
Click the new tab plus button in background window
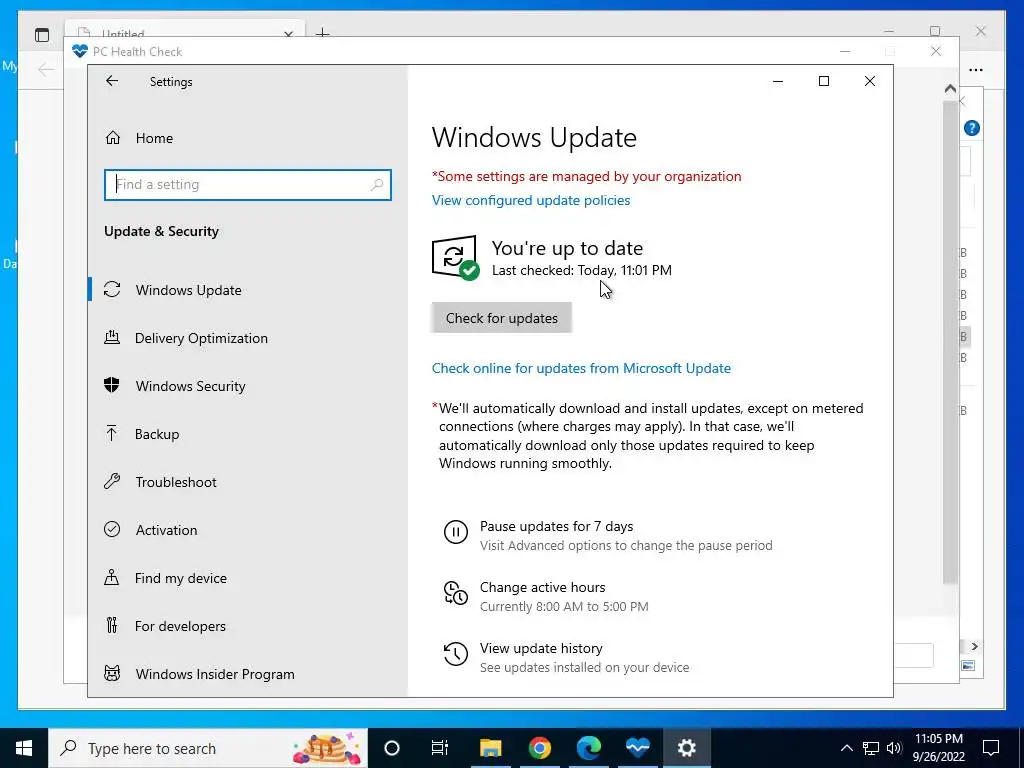[323, 32]
